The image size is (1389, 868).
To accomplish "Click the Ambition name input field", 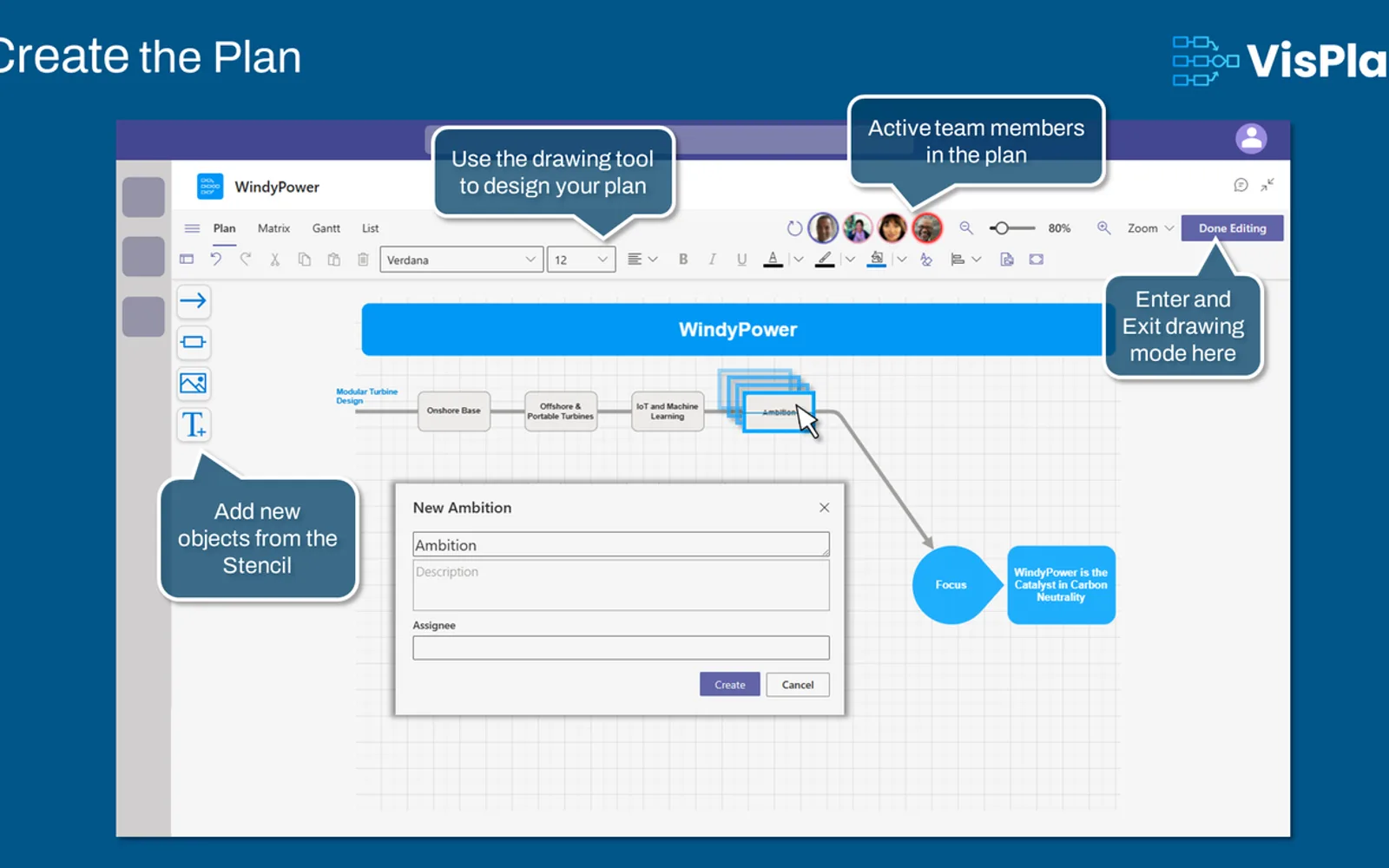I will click(x=621, y=544).
